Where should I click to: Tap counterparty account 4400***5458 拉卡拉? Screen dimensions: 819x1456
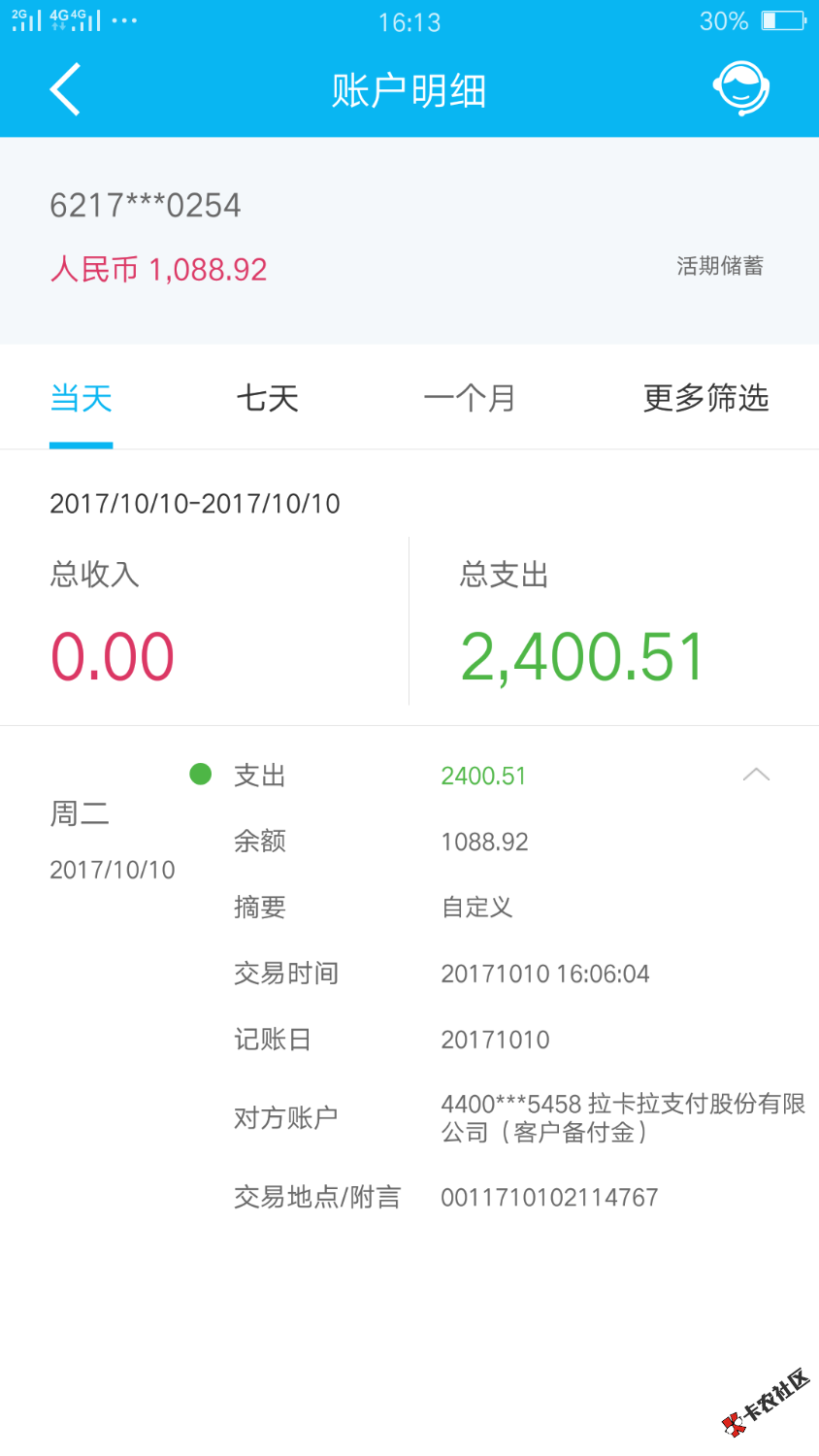click(623, 1118)
